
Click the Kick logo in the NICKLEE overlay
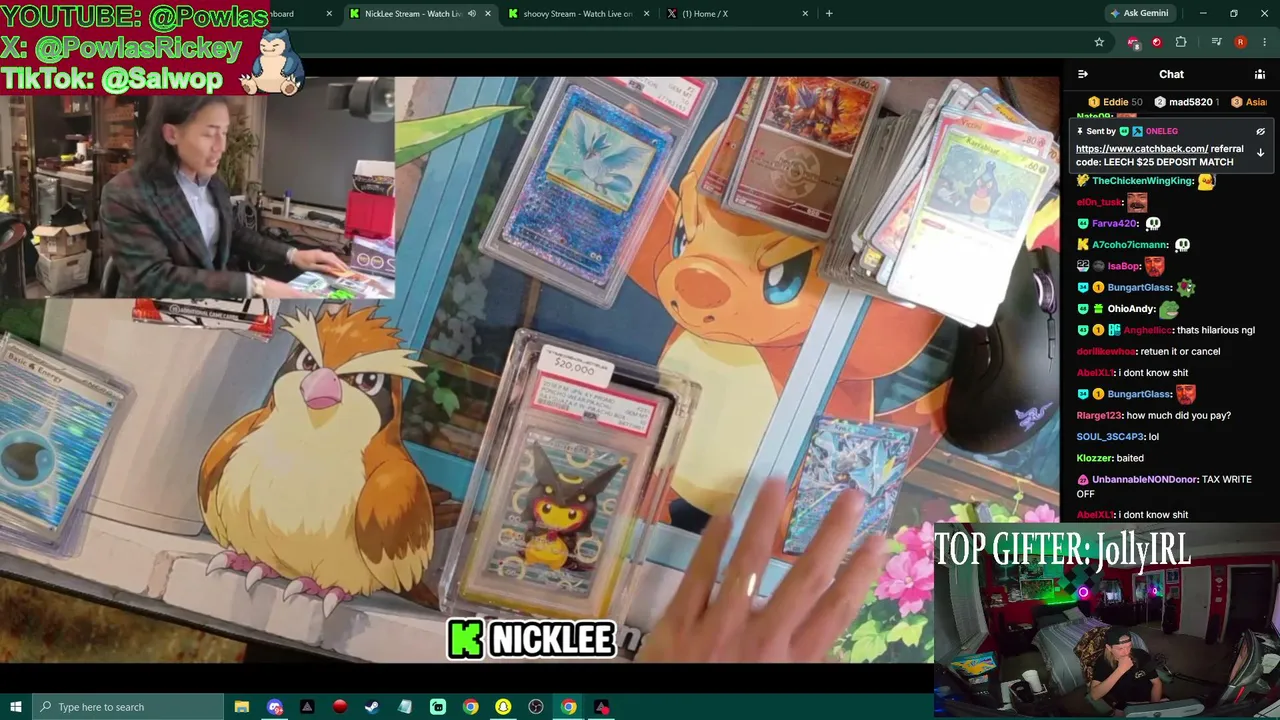[x=466, y=640]
